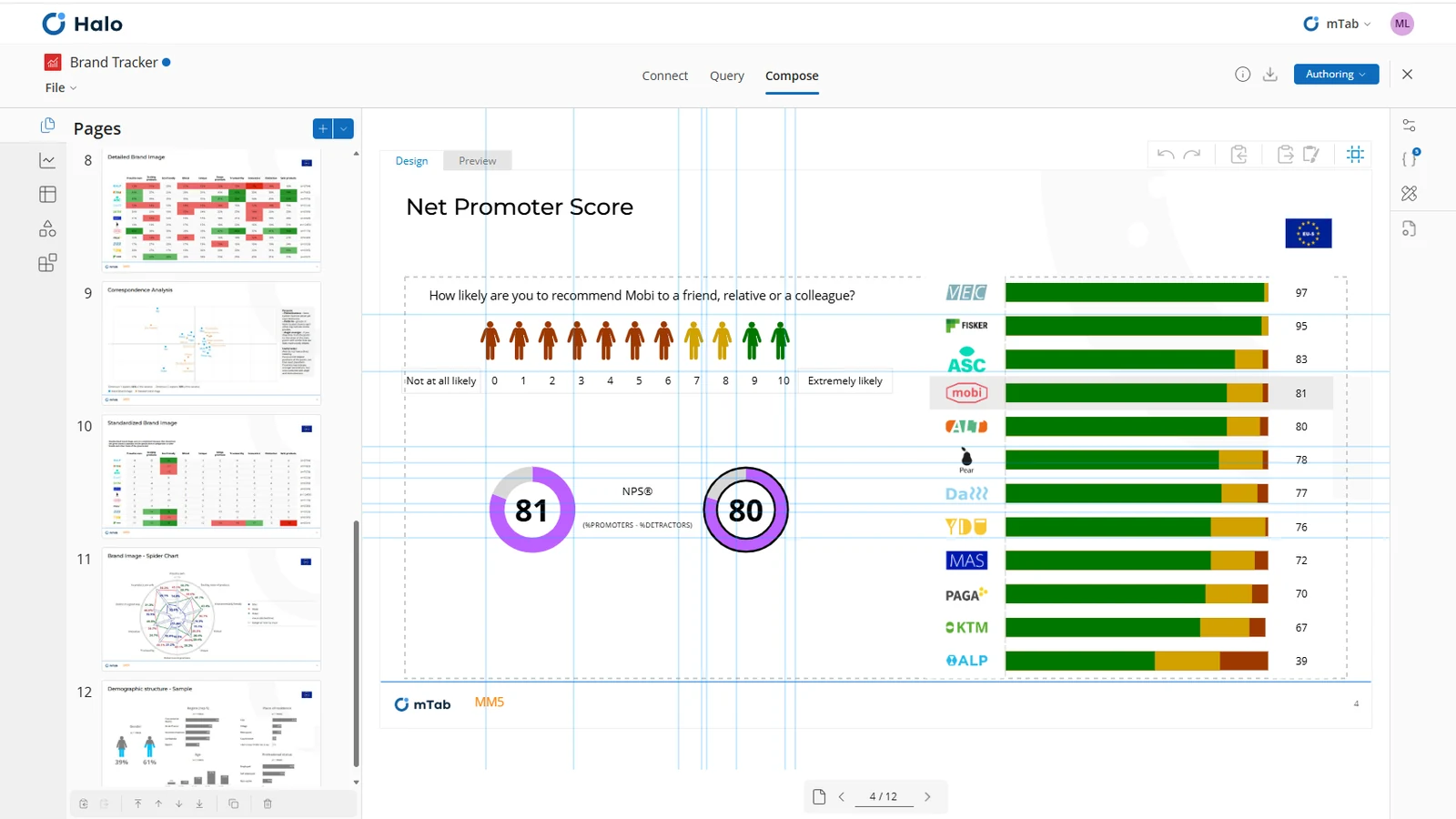This screenshot has width=1456, height=819.
Task: Add a new page with plus button
Action: tap(323, 128)
